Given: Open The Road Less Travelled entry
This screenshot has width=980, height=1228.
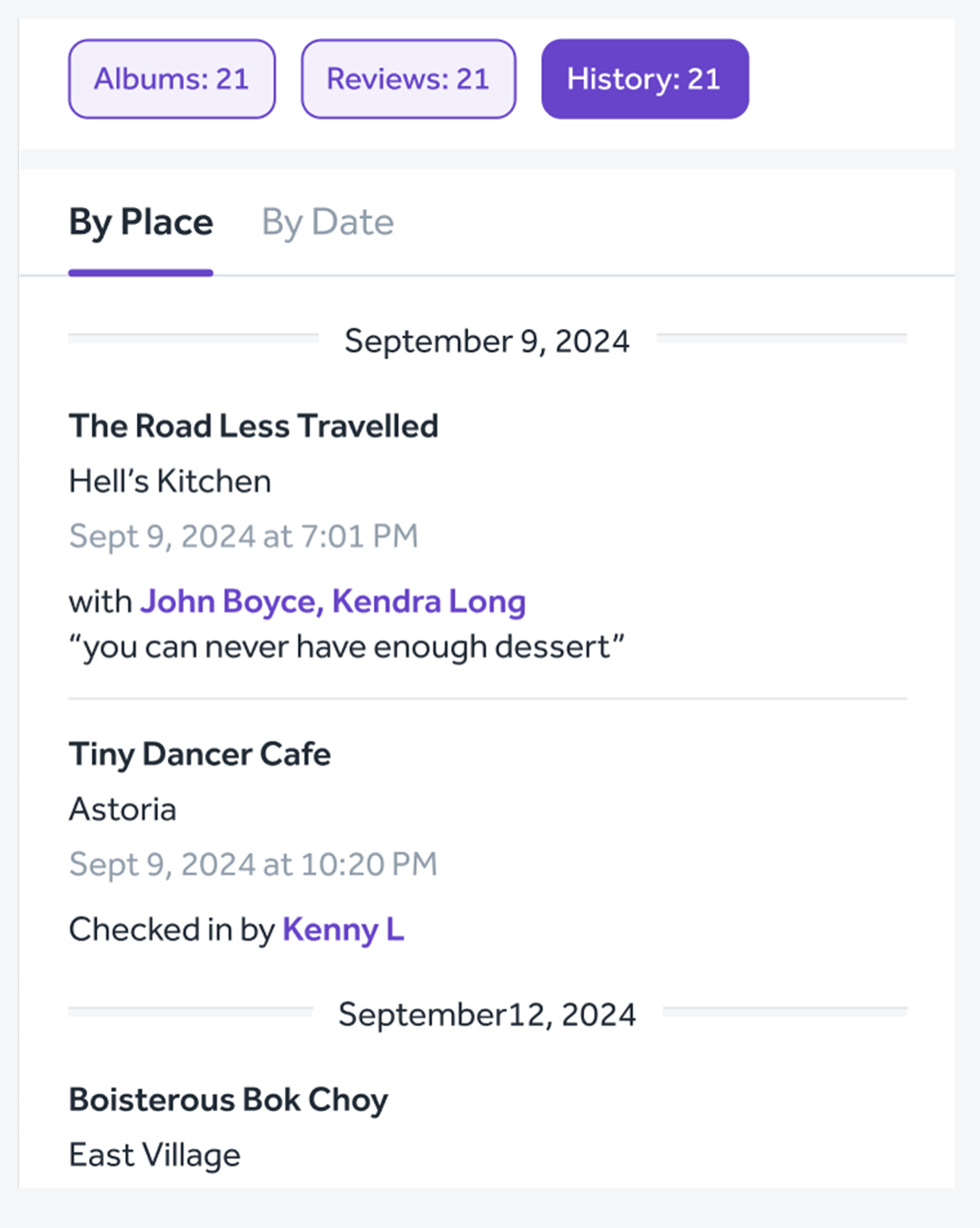Looking at the screenshot, I should pyautogui.click(x=254, y=426).
